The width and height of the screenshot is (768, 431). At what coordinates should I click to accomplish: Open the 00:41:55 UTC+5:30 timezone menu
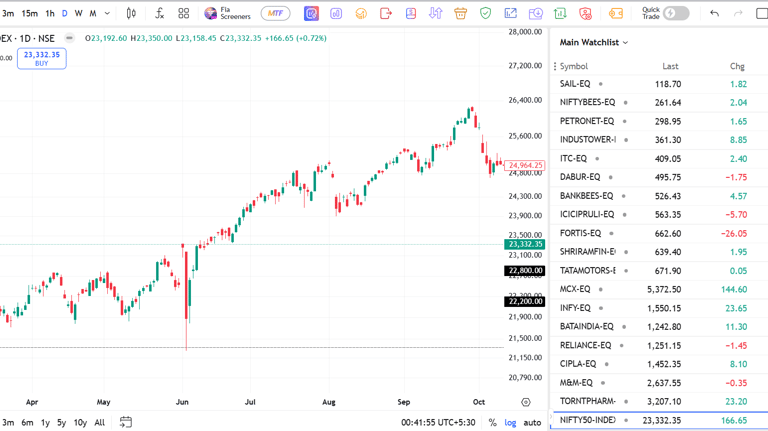[x=438, y=422]
